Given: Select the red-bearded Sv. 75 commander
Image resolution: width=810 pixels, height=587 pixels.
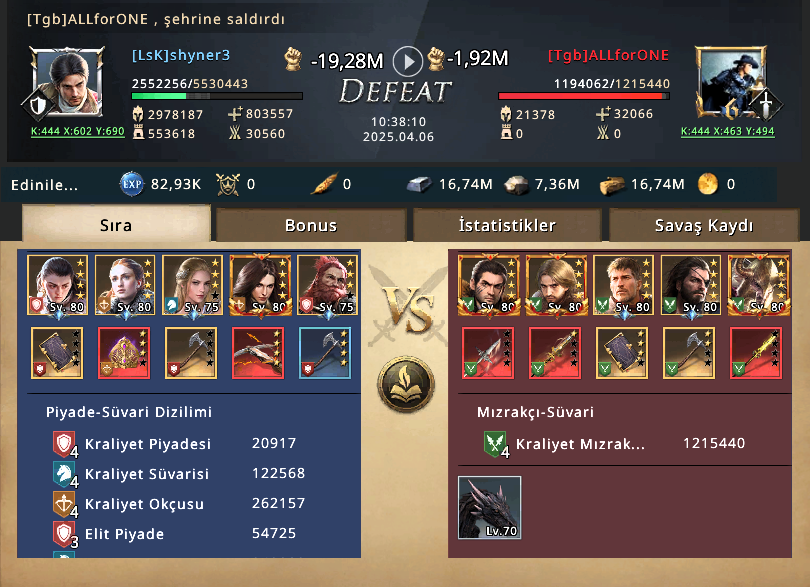Looking at the screenshot, I should [x=328, y=285].
